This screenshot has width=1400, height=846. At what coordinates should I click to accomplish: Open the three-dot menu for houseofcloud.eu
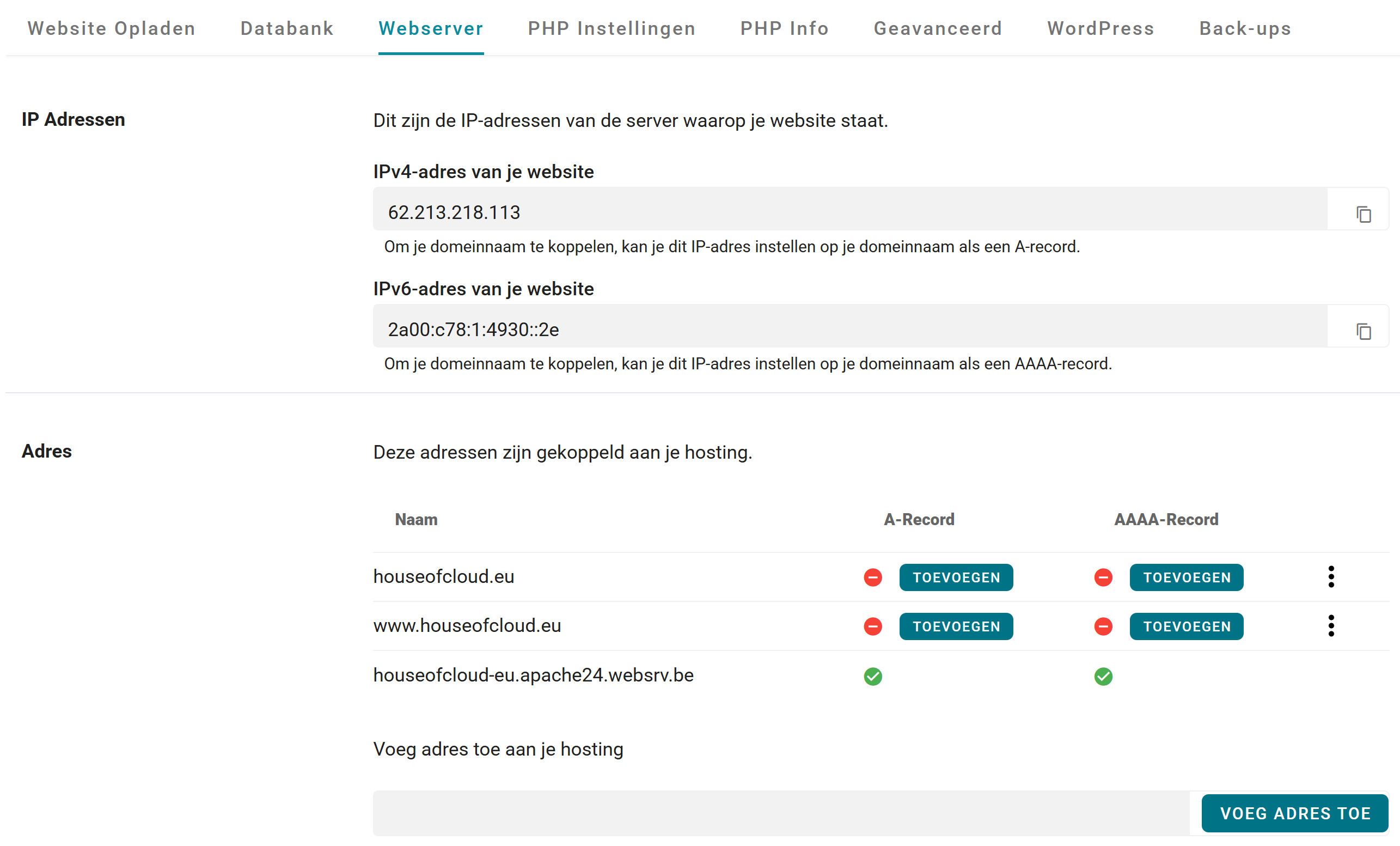1331,576
